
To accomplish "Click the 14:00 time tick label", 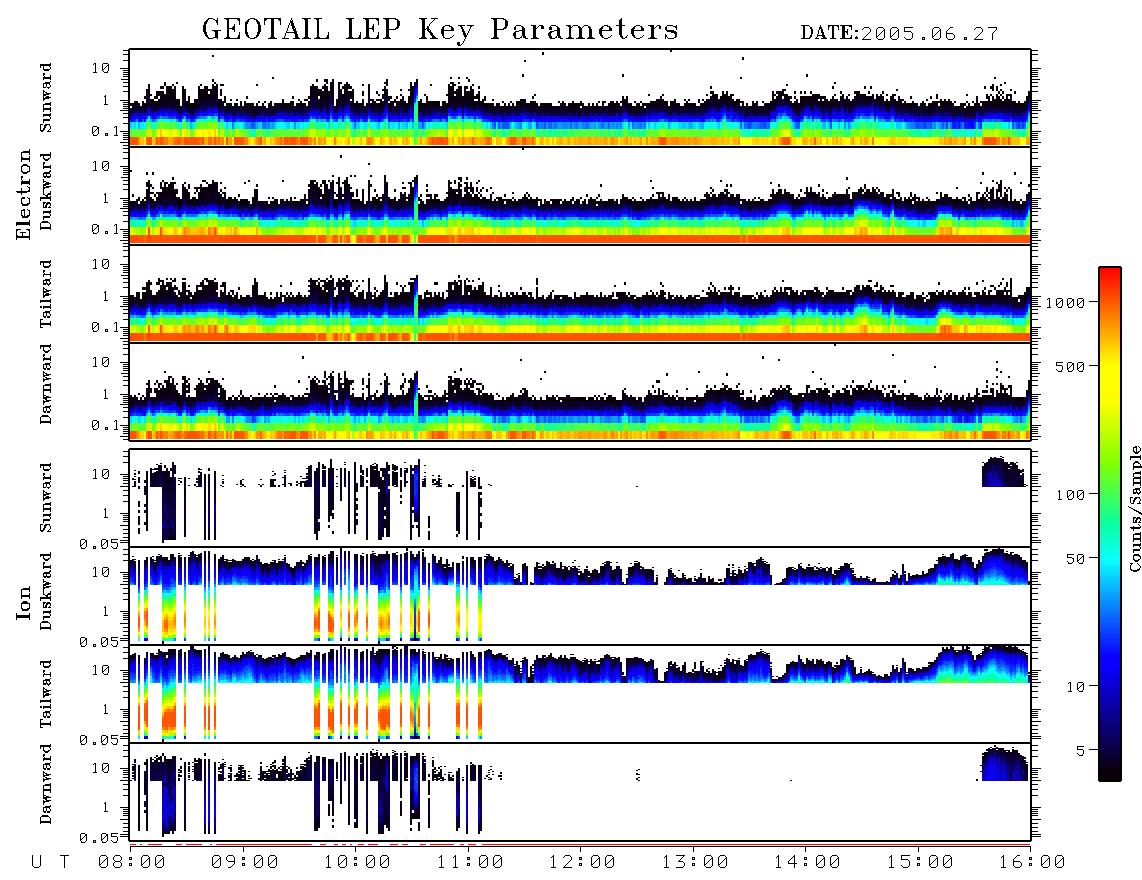I will tap(807, 863).
